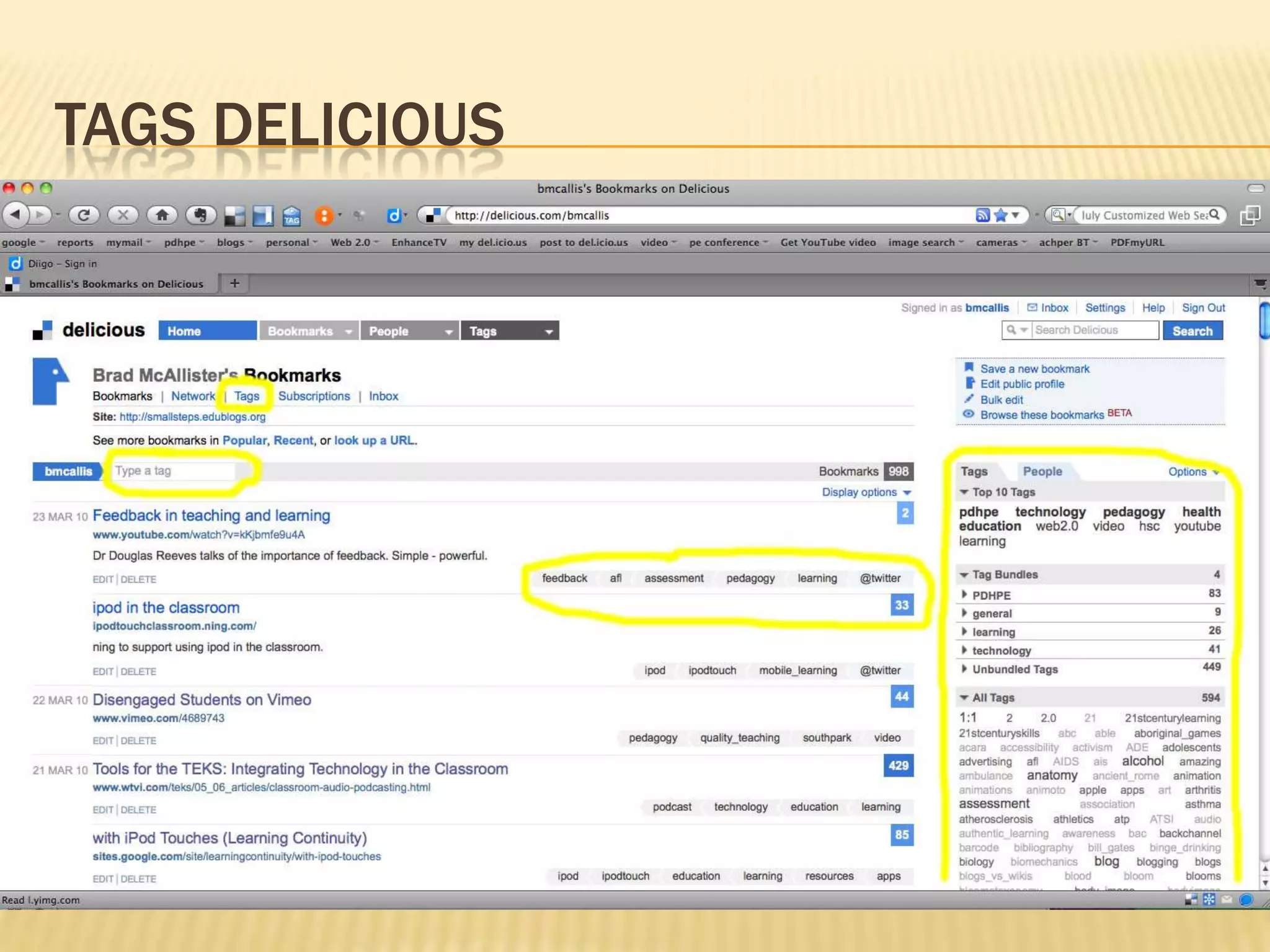
Task: Click the Tags link under profile name
Action: 247,396
